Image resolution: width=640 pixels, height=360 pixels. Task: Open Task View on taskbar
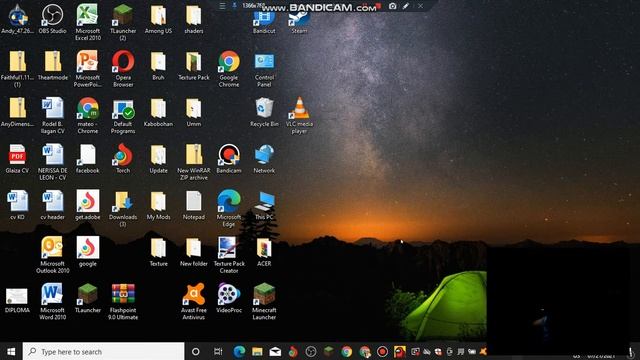(218, 351)
